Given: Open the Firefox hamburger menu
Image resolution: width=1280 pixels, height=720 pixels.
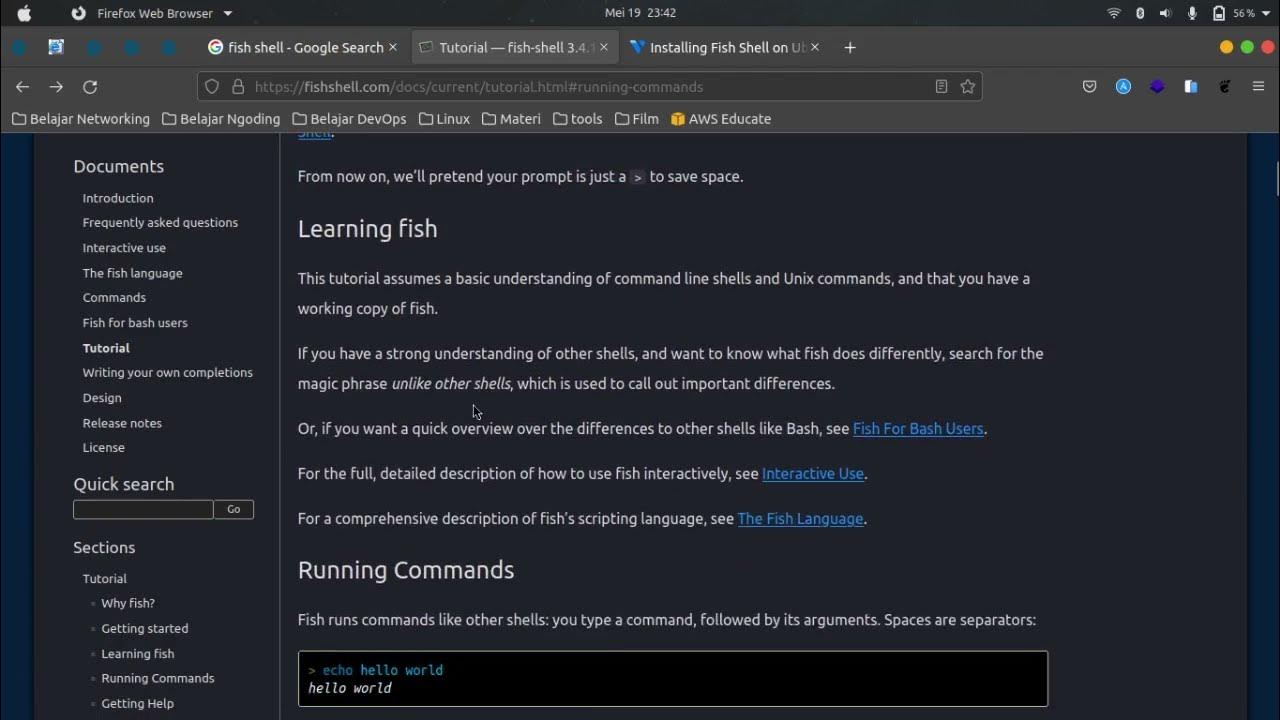Looking at the screenshot, I should [1259, 87].
